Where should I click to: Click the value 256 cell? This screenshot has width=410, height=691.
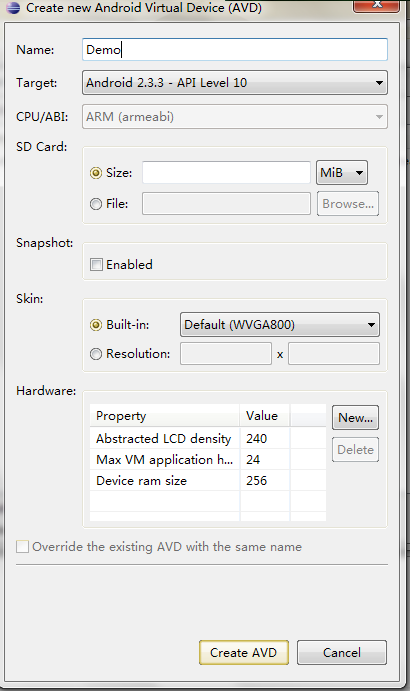(265, 480)
